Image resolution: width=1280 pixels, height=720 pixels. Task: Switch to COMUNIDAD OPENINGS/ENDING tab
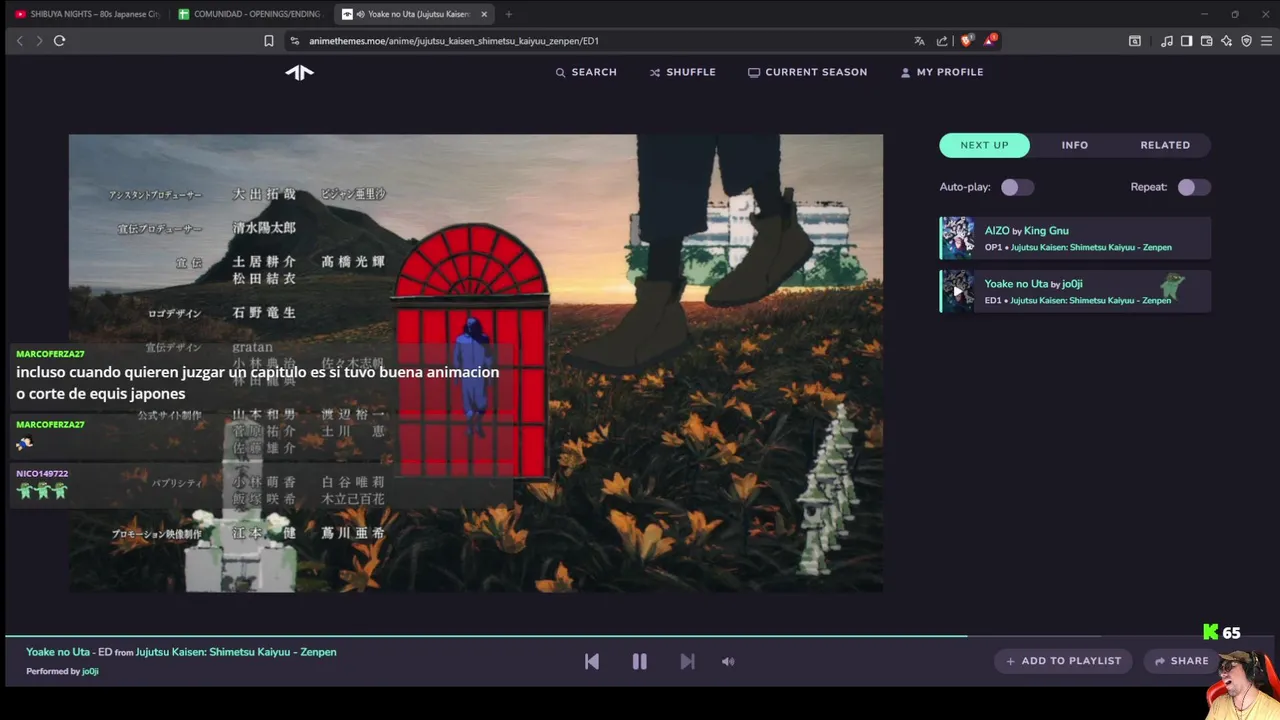click(250, 14)
